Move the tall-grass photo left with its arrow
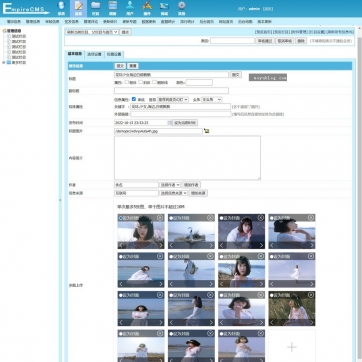Image resolution: width=362 pixels, height=362 pixels. [272, 323]
